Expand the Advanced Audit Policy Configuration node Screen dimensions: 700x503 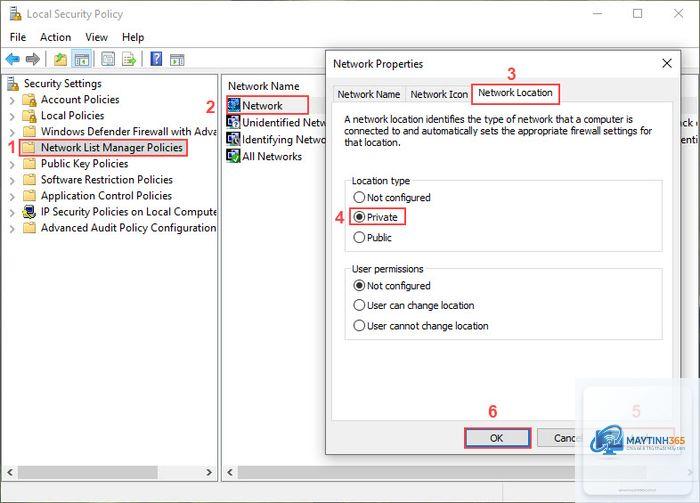click(x=12, y=229)
